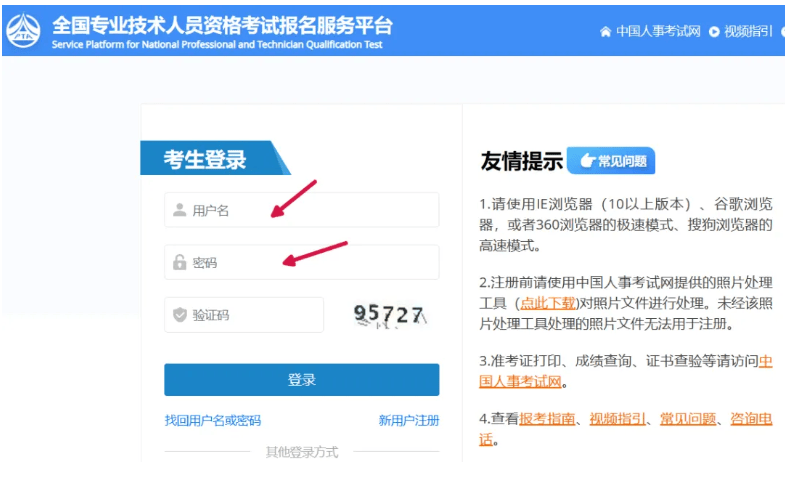Open 中国人事考试网 in the header

(x=658, y=32)
